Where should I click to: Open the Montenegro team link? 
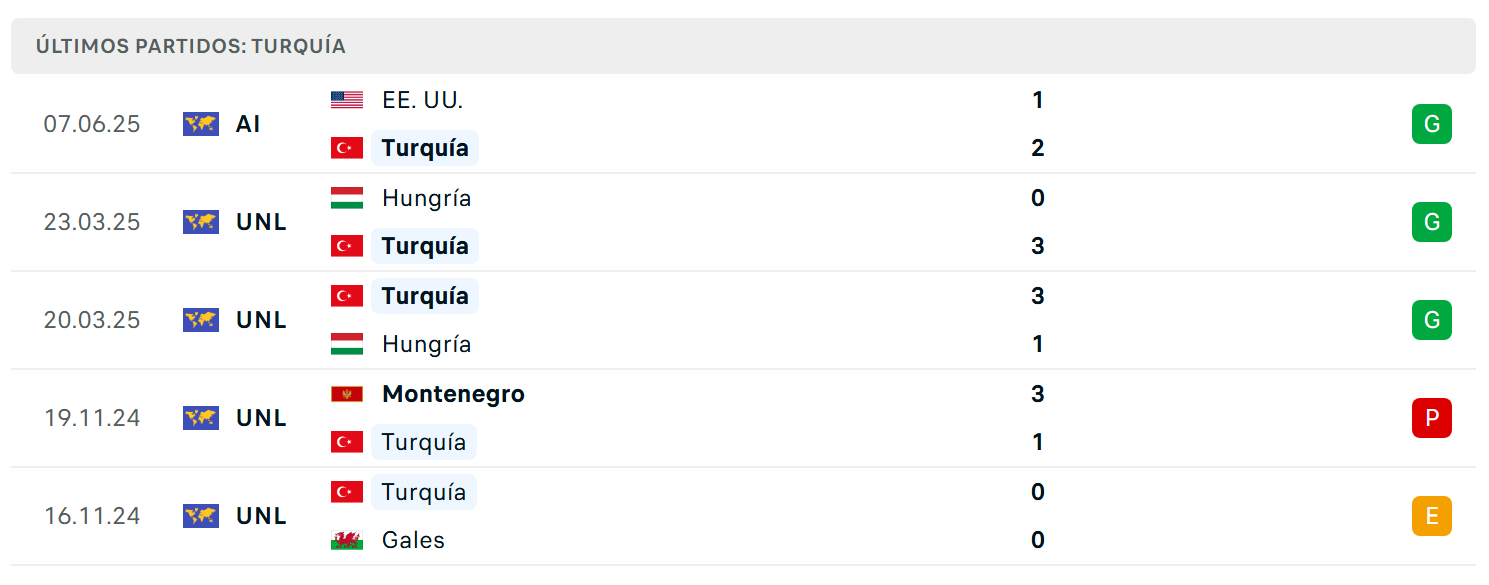point(453,394)
